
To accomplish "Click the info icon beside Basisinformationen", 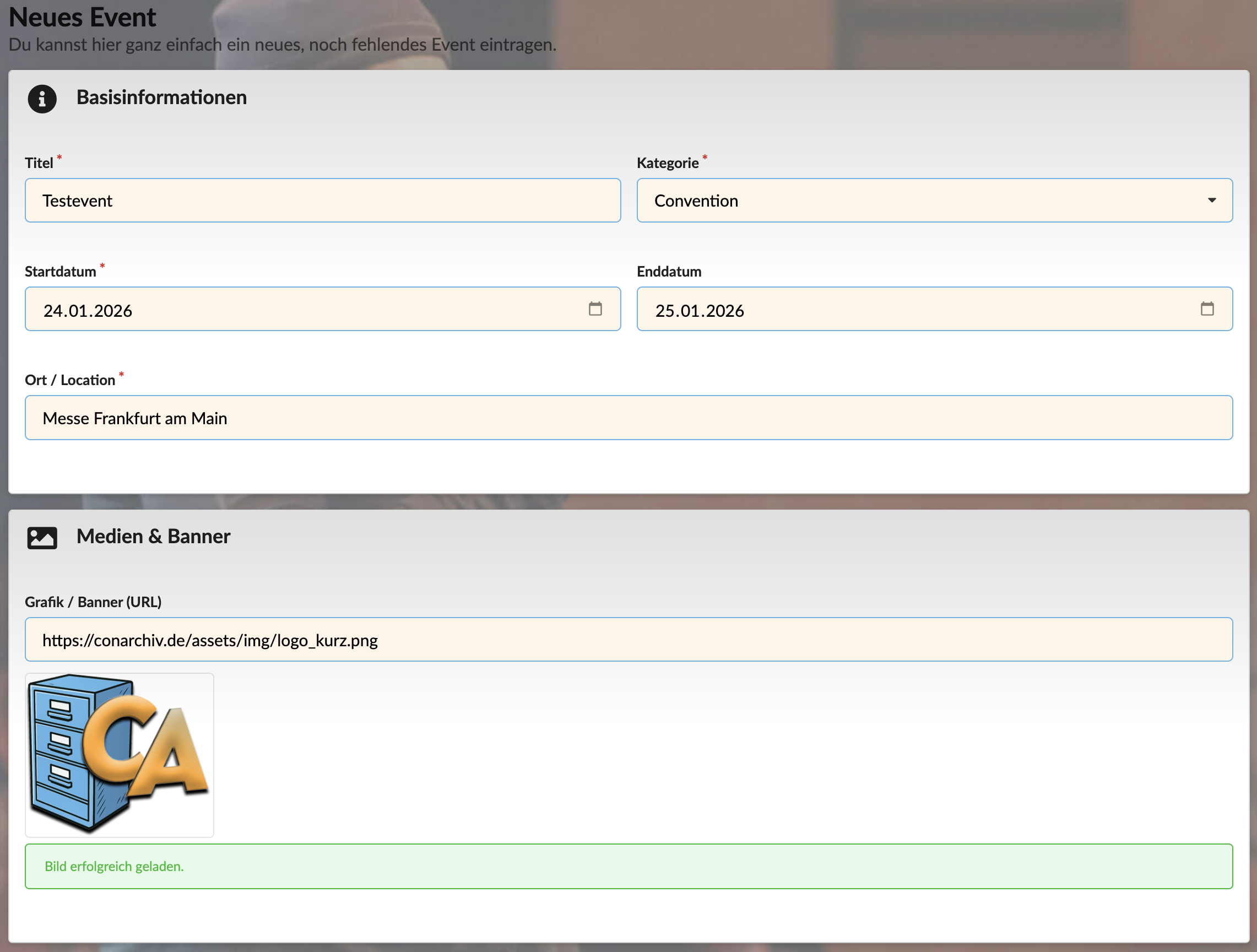I will [42, 99].
